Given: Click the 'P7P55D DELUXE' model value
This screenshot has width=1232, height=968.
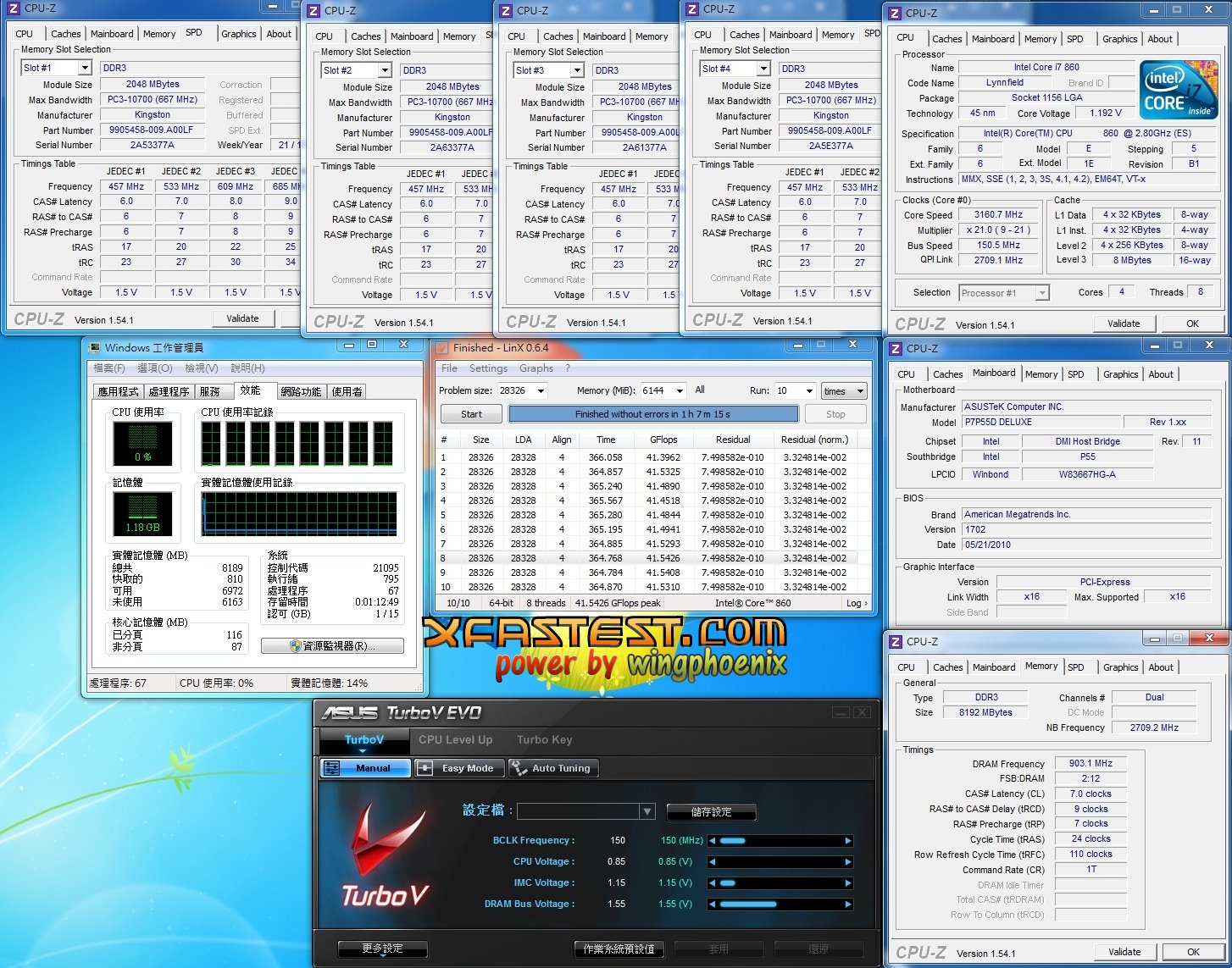Looking at the screenshot, I should [x=998, y=422].
